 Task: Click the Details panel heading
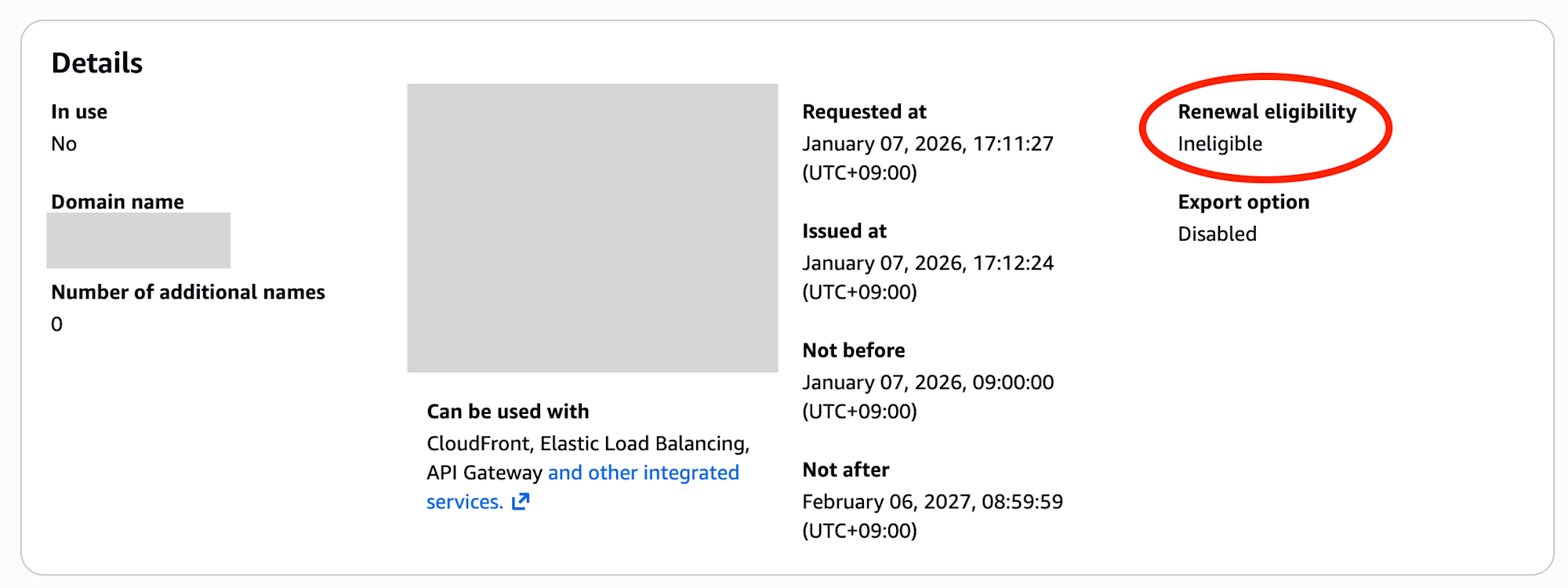[x=97, y=63]
